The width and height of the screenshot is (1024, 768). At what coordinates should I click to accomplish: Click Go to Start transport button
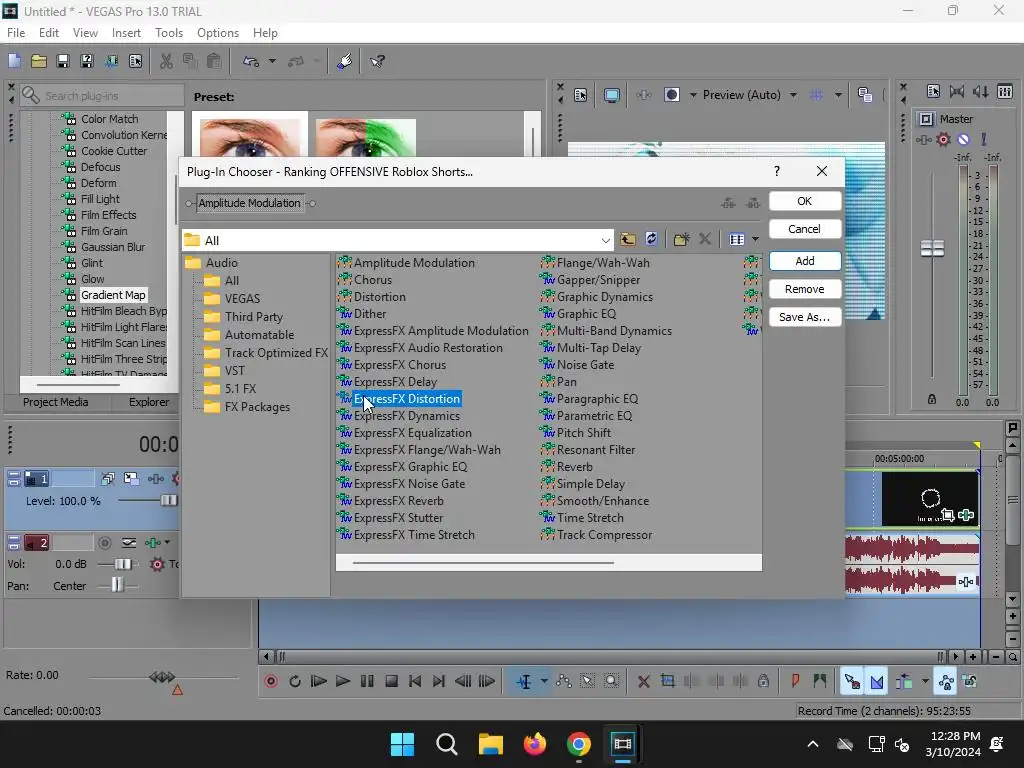tap(415, 681)
